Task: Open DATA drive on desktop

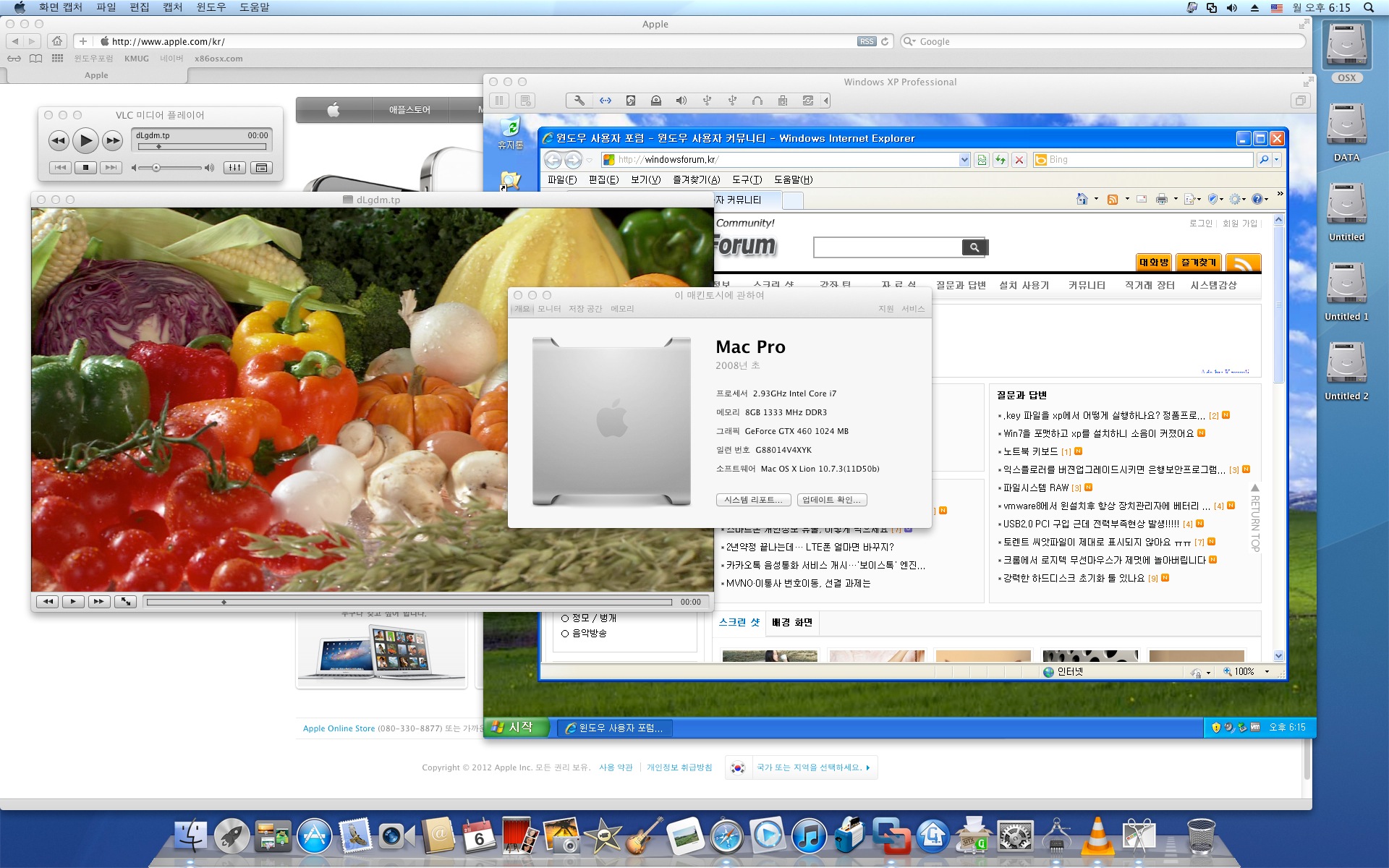Action: [x=1346, y=132]
